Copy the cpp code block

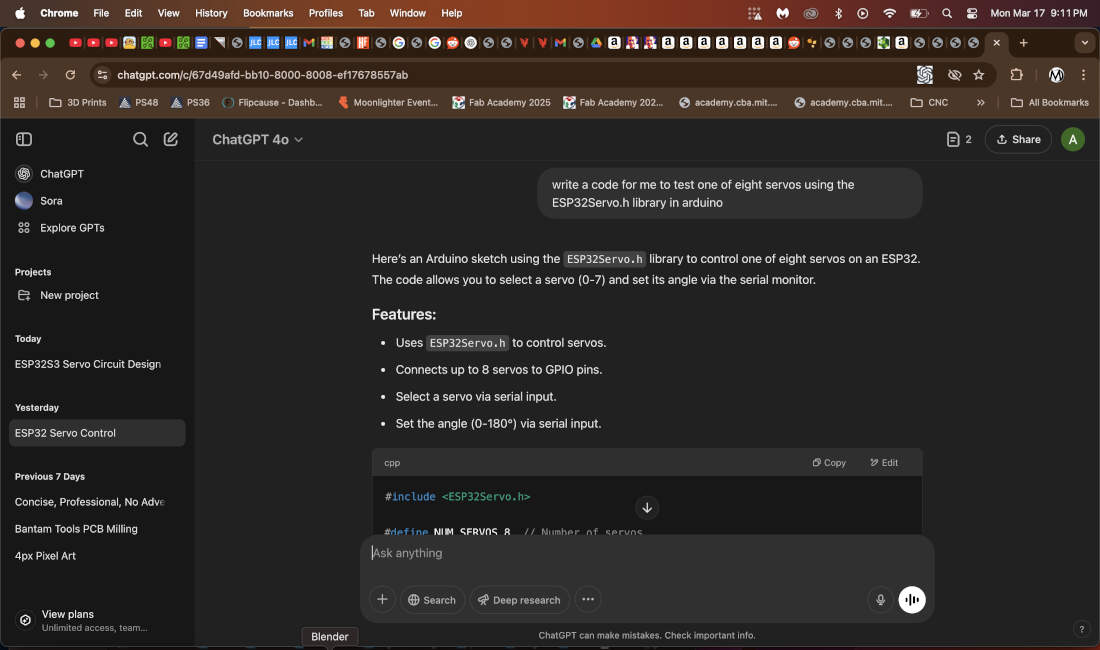pyautogui.click(x=829, y=463)
